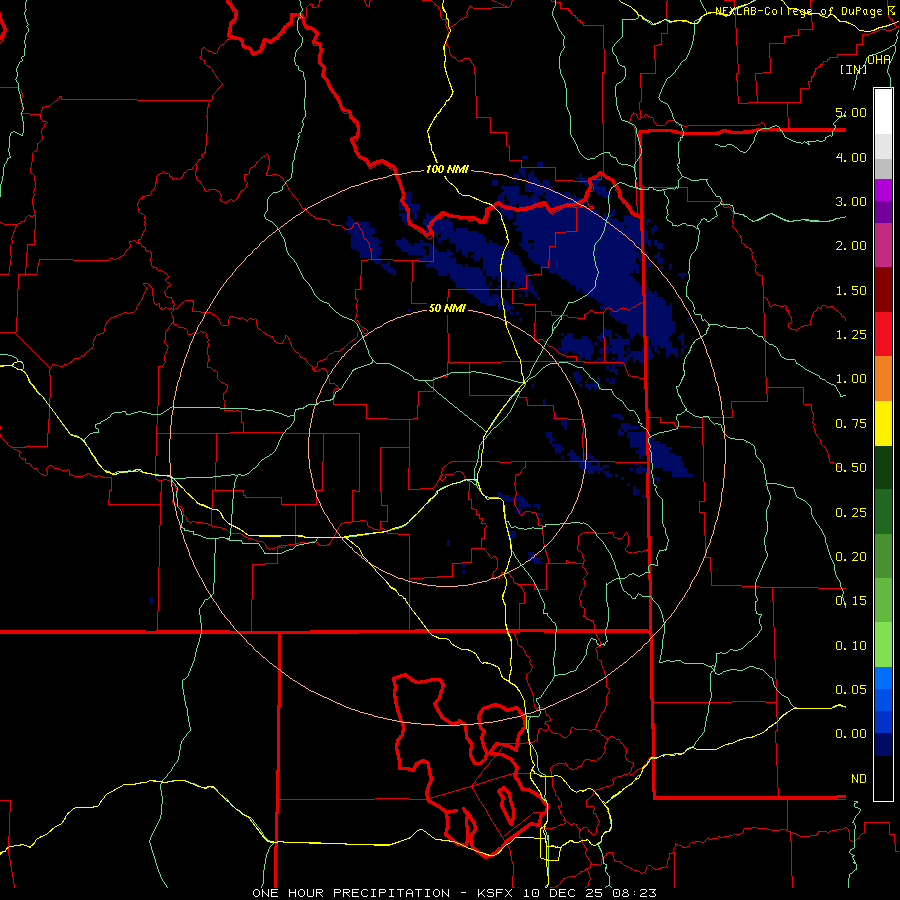The width and height of the screenshot is (900, 900).
Task: Select the dark red swatch below 1.50
Action: [883, 290]
